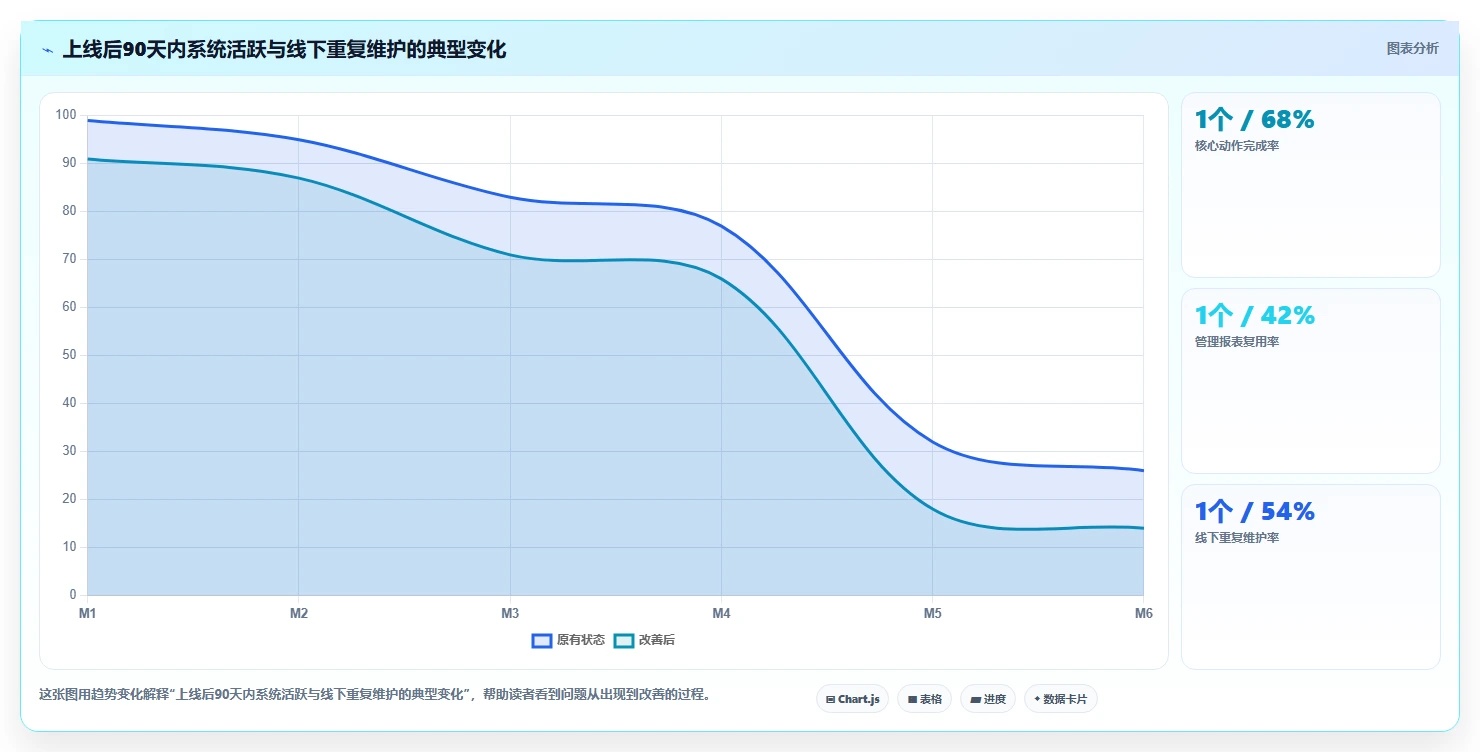
Task: Click the M6 x-axis label
Action: click(1143, 613)
